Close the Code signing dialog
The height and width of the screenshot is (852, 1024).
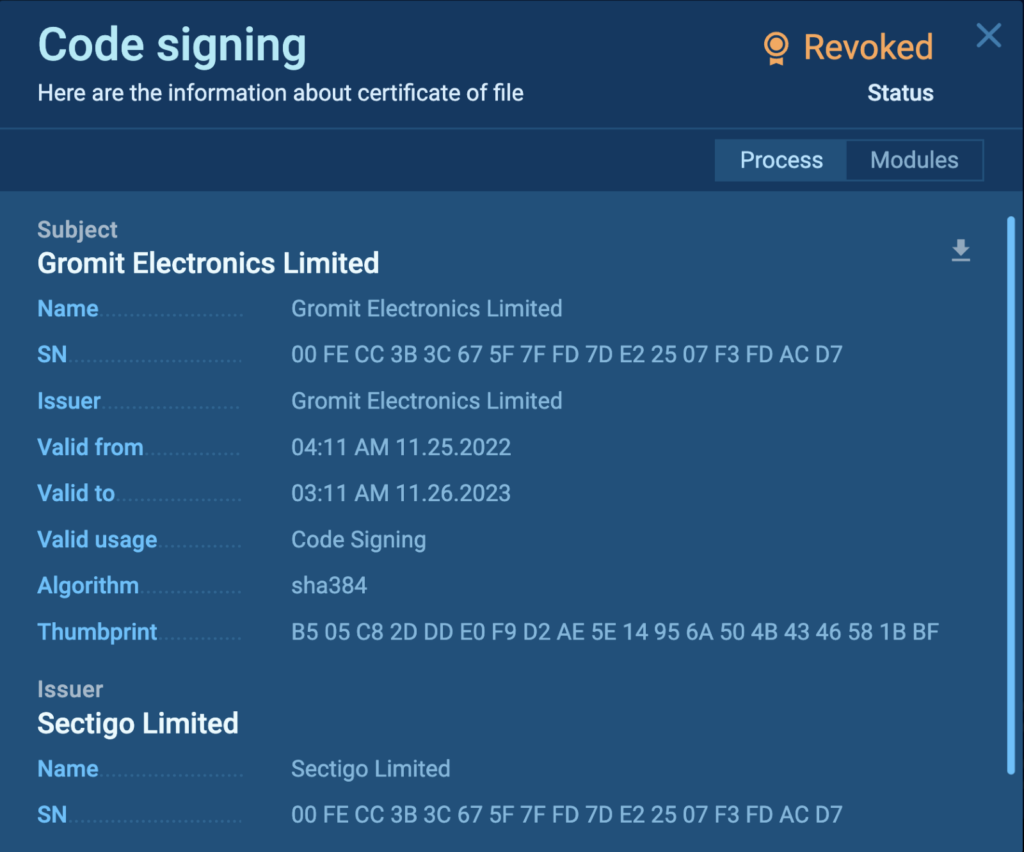tap(988, 37)
